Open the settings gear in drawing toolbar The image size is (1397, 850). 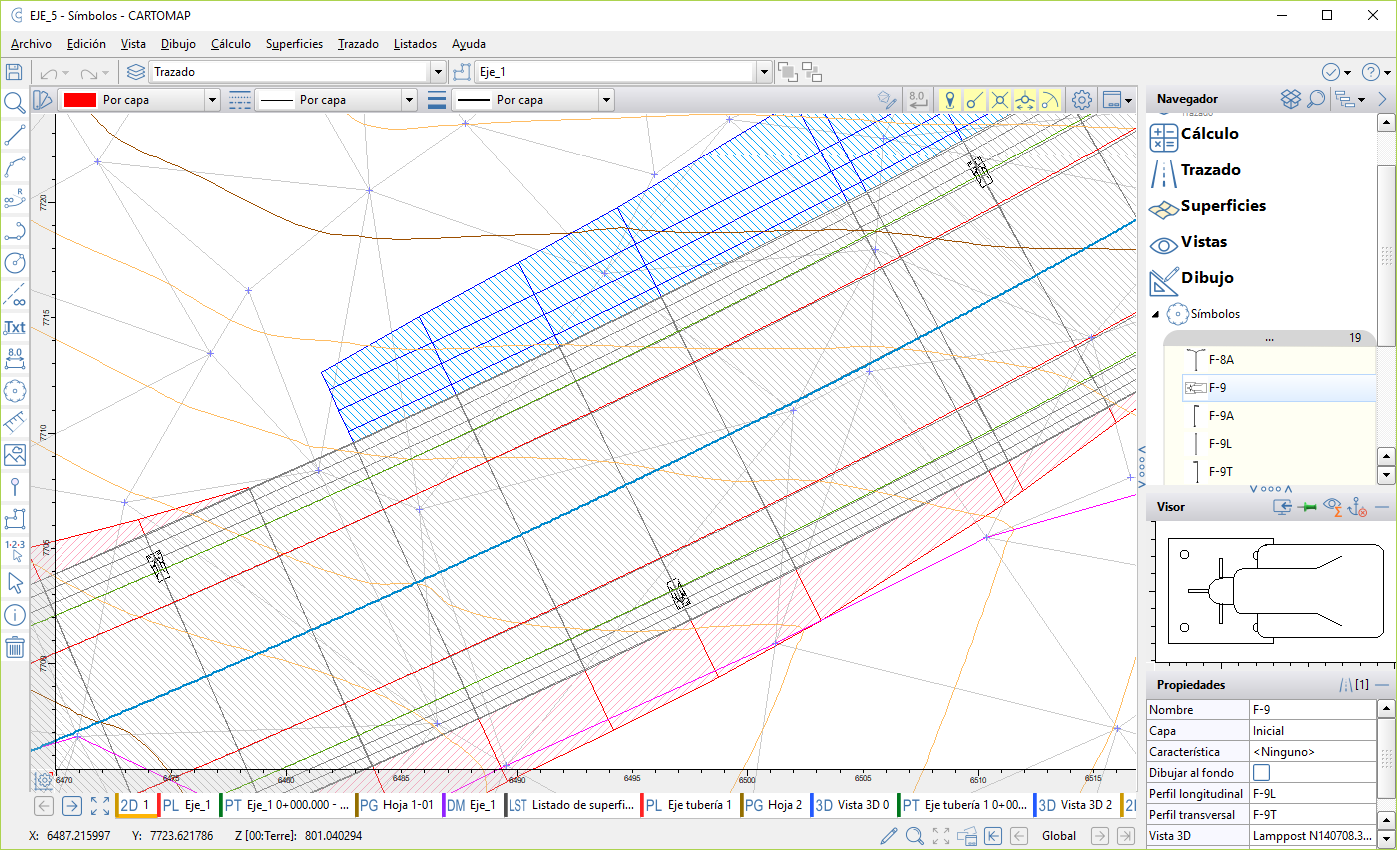pos(1081,100)
